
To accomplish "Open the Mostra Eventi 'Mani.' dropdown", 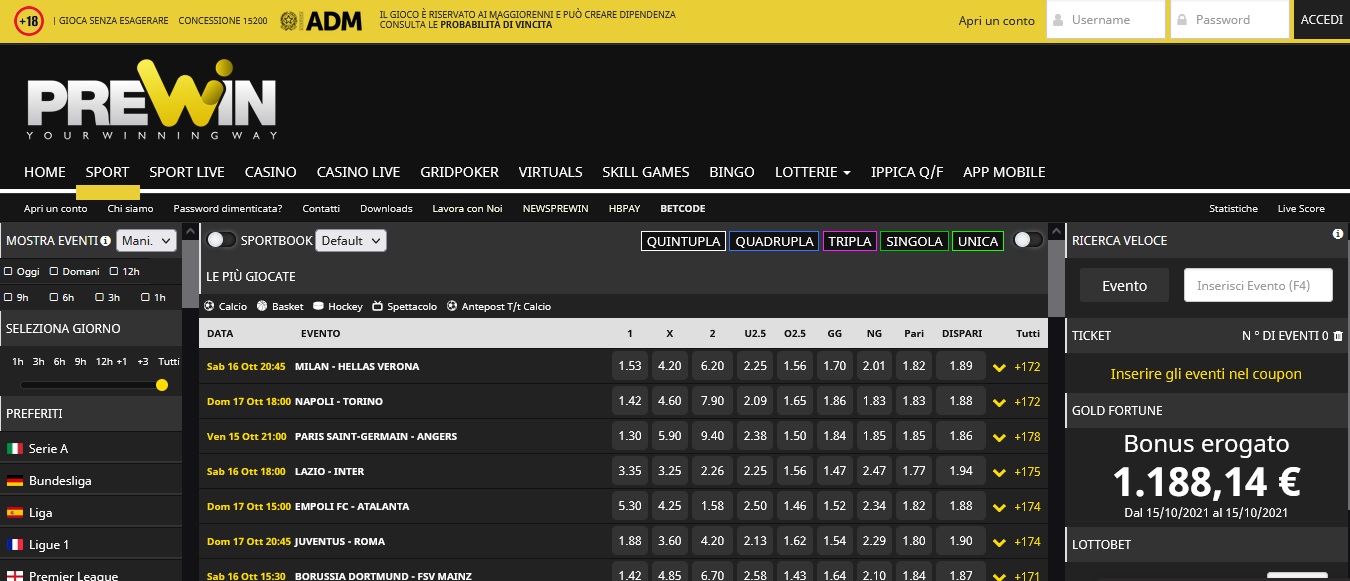I will [x=146, y=240].
